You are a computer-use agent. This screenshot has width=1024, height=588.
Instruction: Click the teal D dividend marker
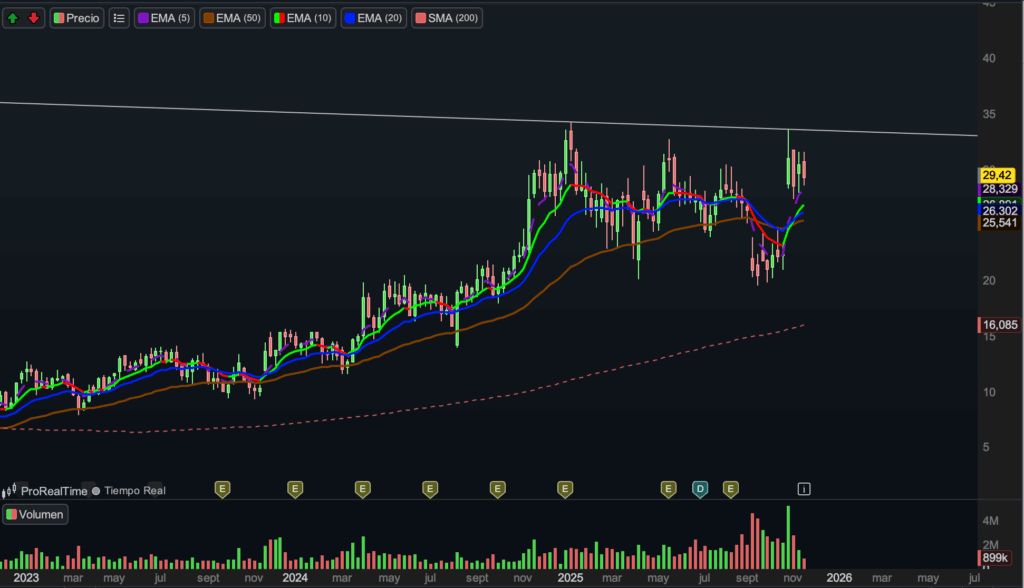(x=700, y=488)
